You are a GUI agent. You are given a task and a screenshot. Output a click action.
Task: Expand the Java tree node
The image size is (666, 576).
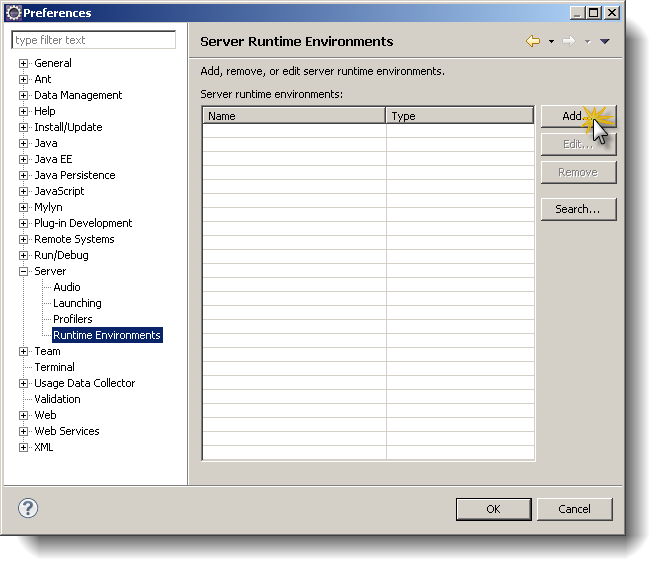pos(23,143)
